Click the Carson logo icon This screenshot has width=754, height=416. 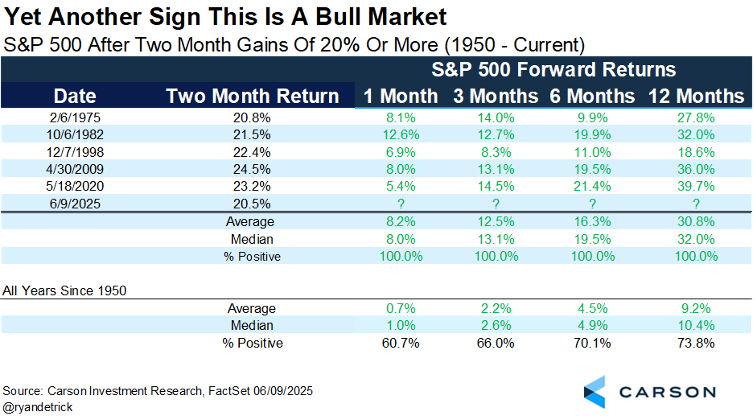[x=596, y=391]
